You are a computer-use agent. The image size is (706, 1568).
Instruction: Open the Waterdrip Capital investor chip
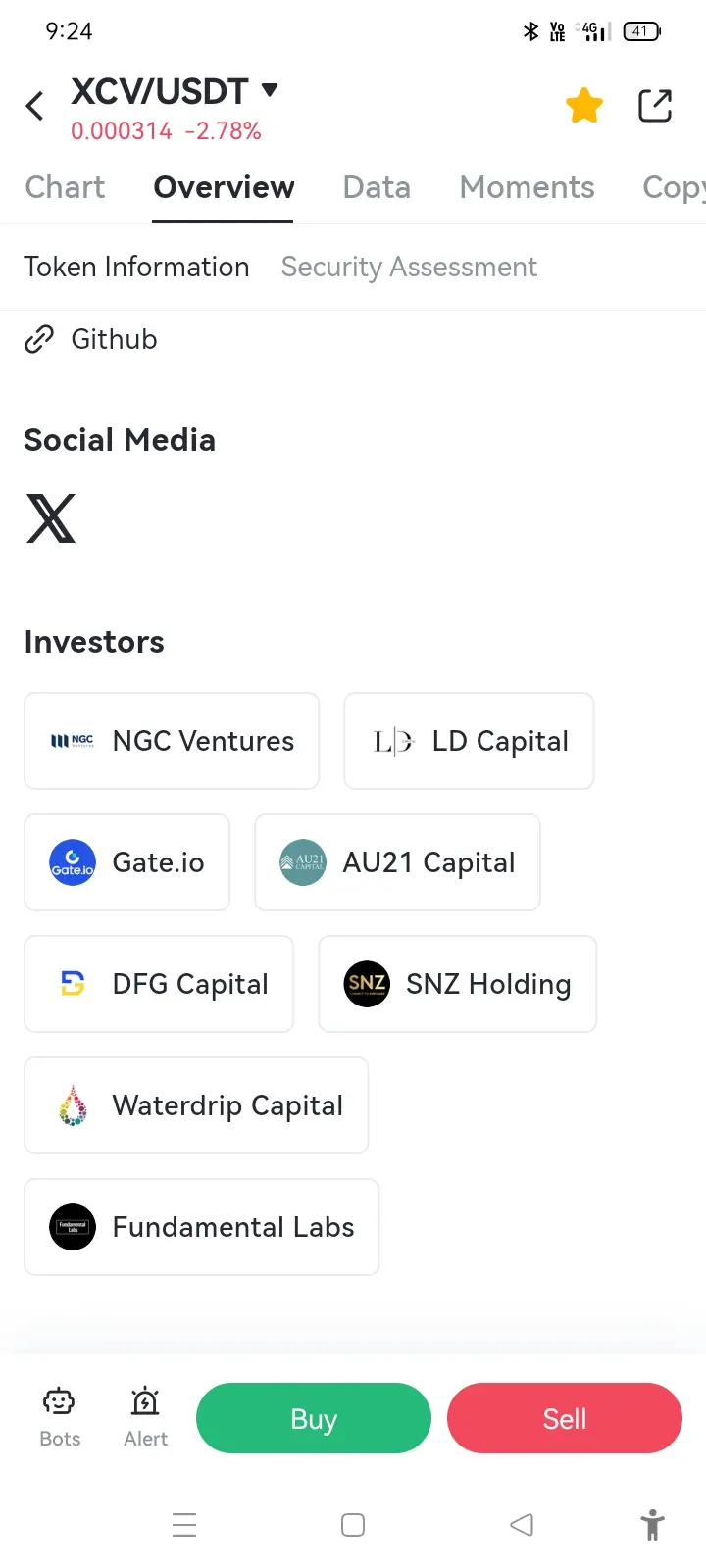tap(196, 1105)
